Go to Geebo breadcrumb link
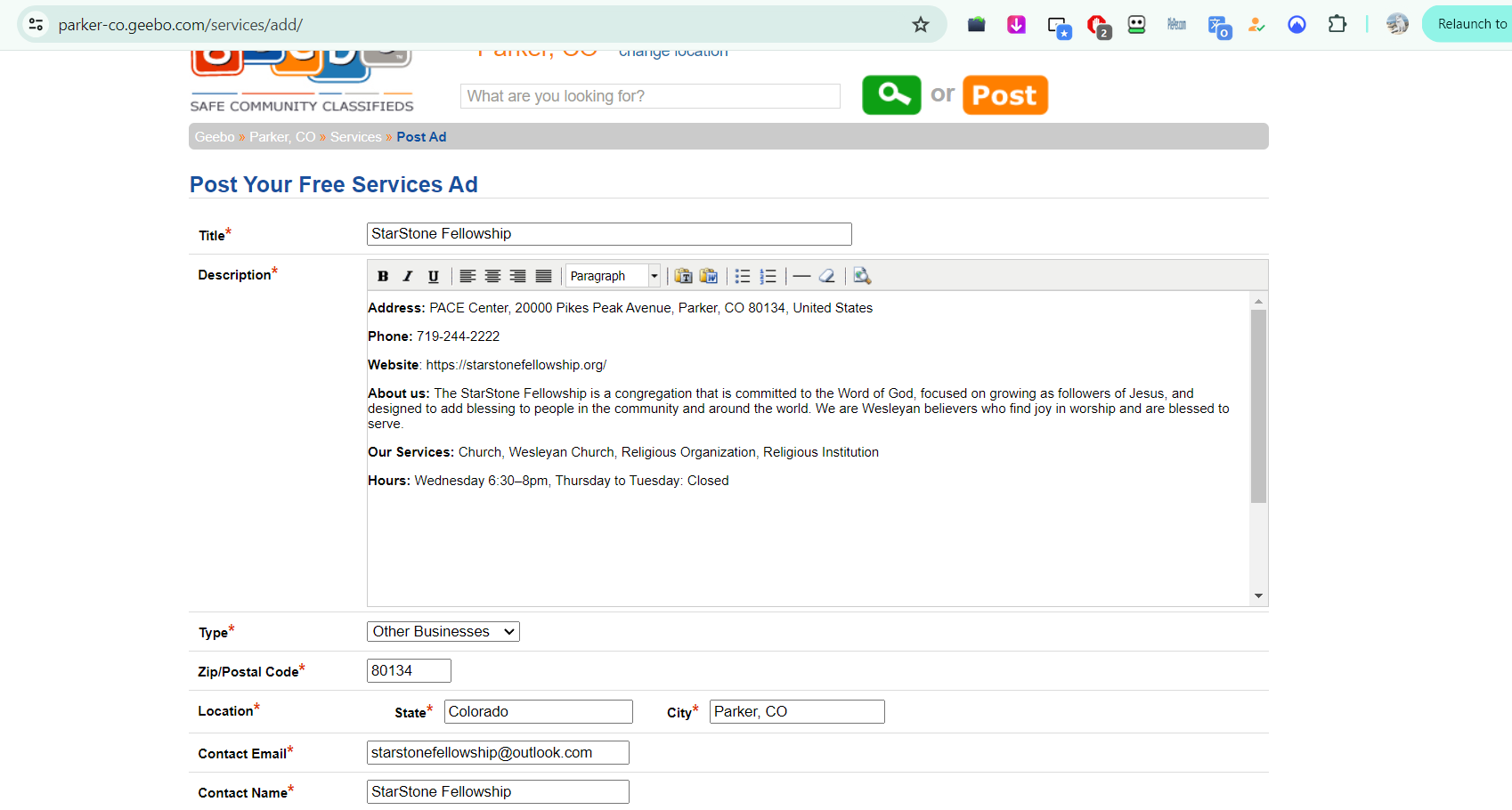Image resolution: width=1512 pixels, height=810 pixels. pos(215,137)
